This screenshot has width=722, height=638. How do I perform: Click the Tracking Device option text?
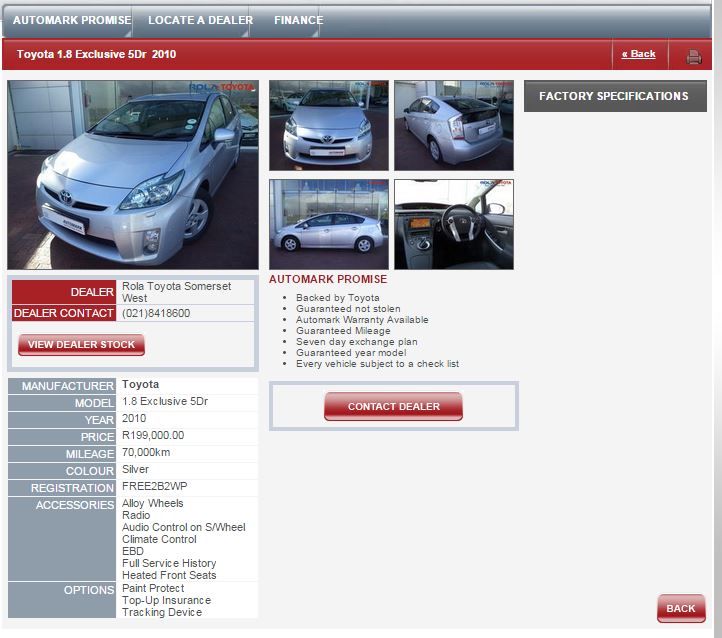162,613
